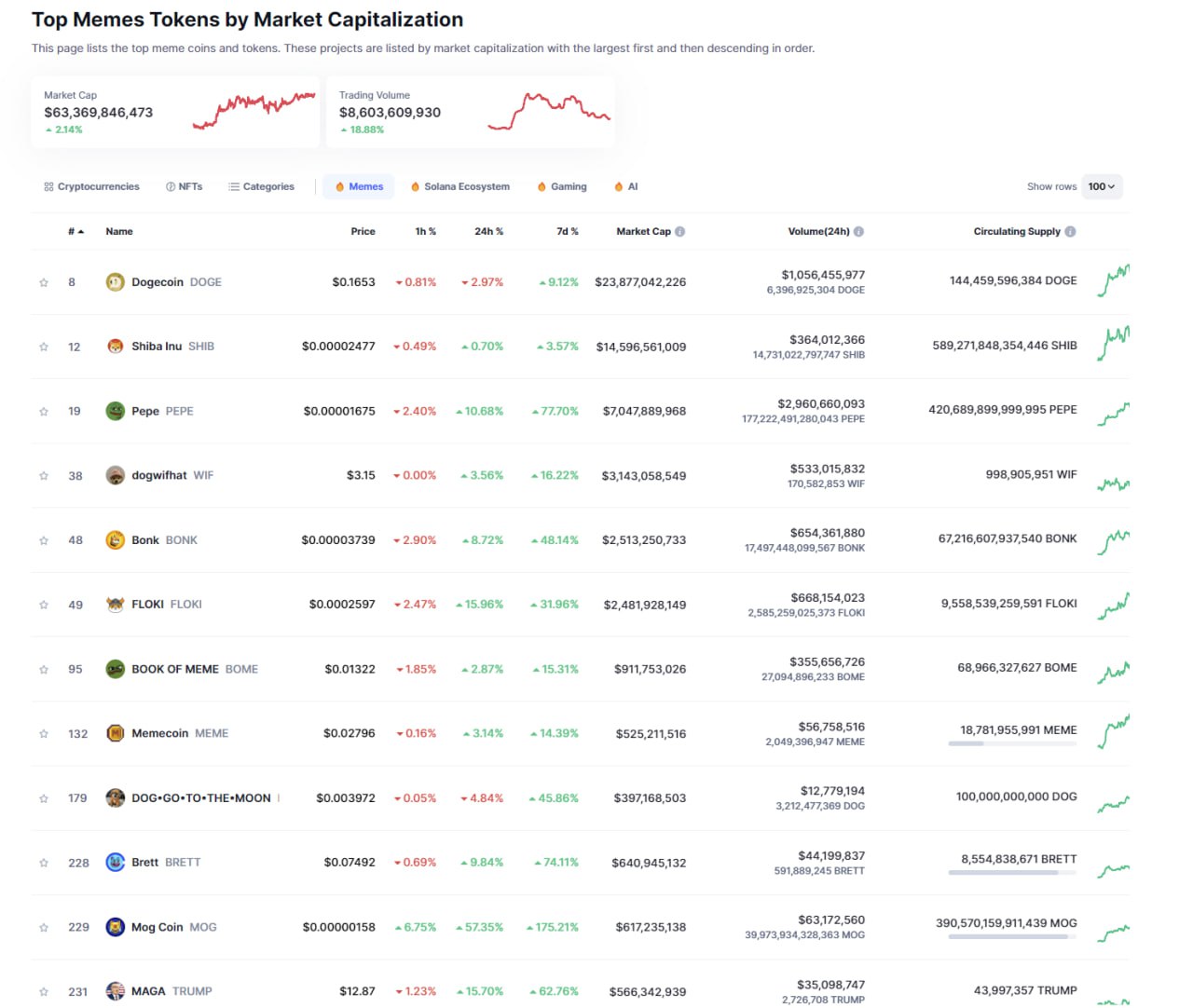Switch to the Solana Ecosystem tab

pyautogui.click(x=460, y=187)
